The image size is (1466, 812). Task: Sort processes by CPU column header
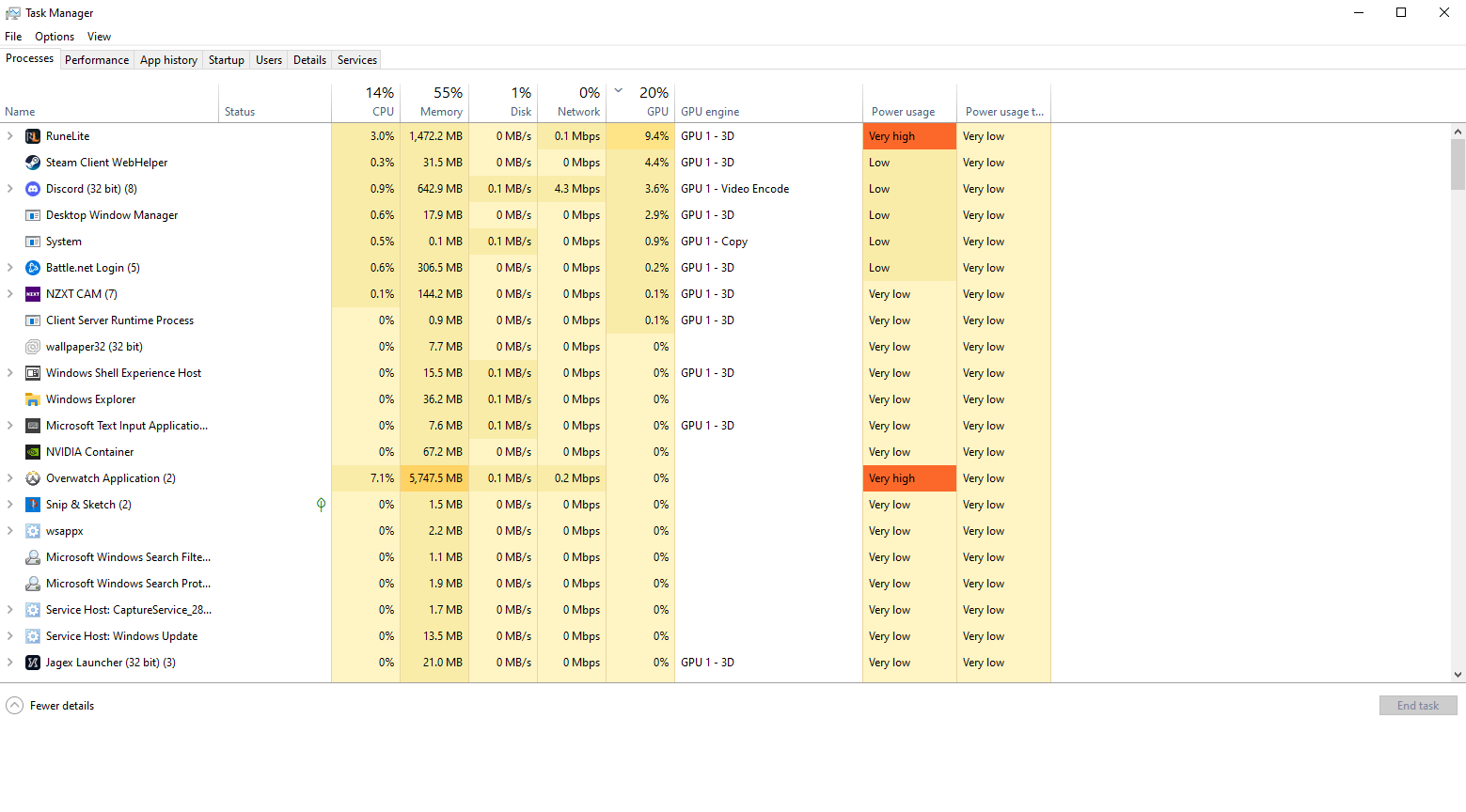pos(366,102)
